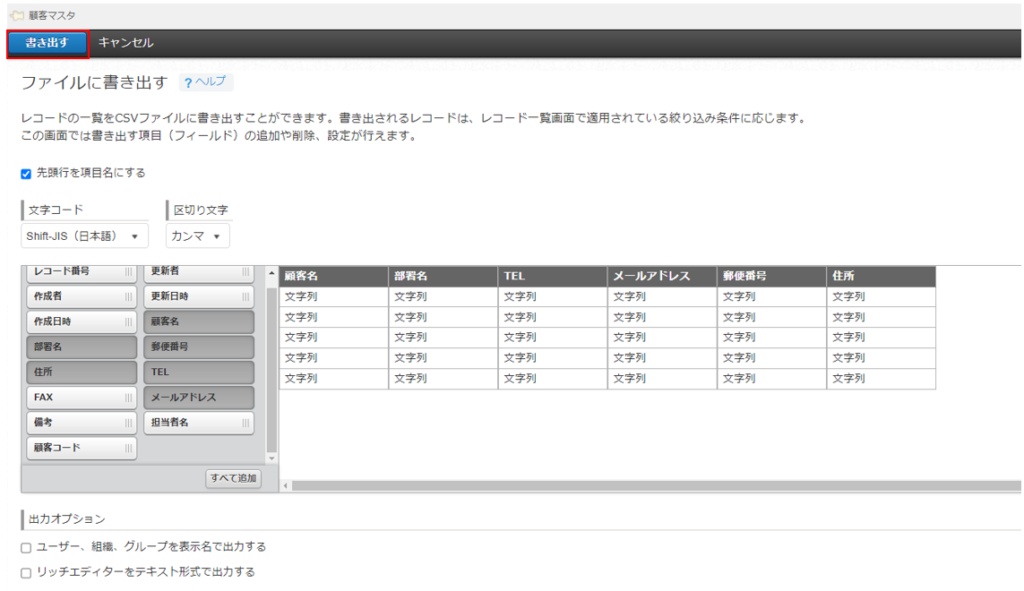The width and height of the screenshot is (1024, 591).
Task: Open the 文字コード Shift-JIS dropdown
Action: click(84, 236)
